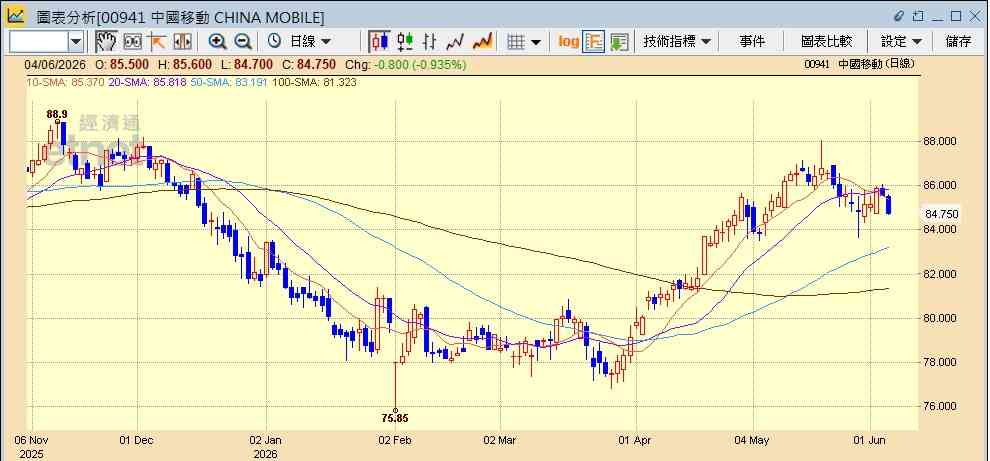Click the 20-SMA: 85.818 legend label
Image resolution: width=990 pixels, height=461 pixels.
pos(147,82)
